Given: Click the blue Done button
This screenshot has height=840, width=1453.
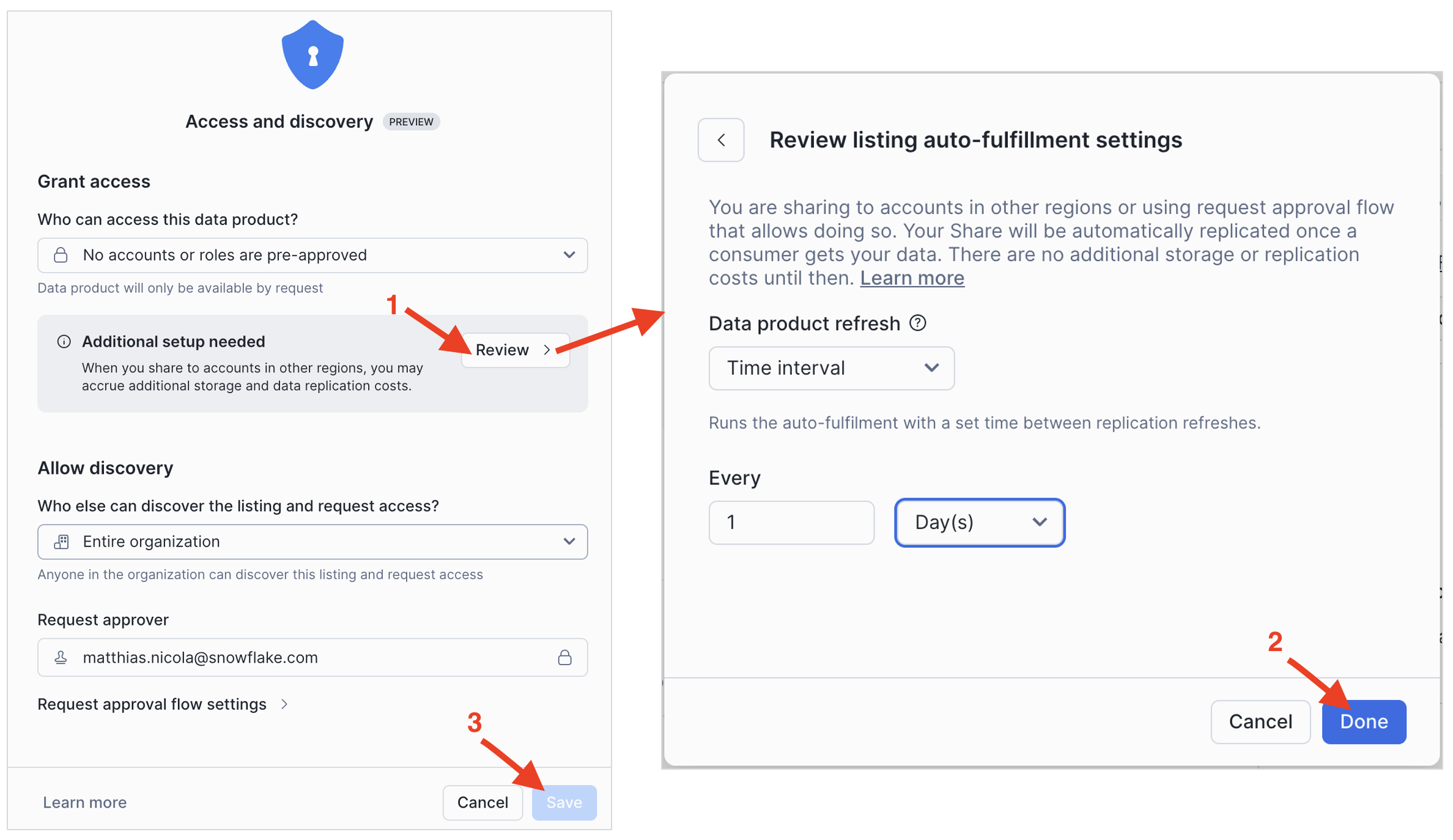Looking at the screenshot, I should (x=1364, y=721).
